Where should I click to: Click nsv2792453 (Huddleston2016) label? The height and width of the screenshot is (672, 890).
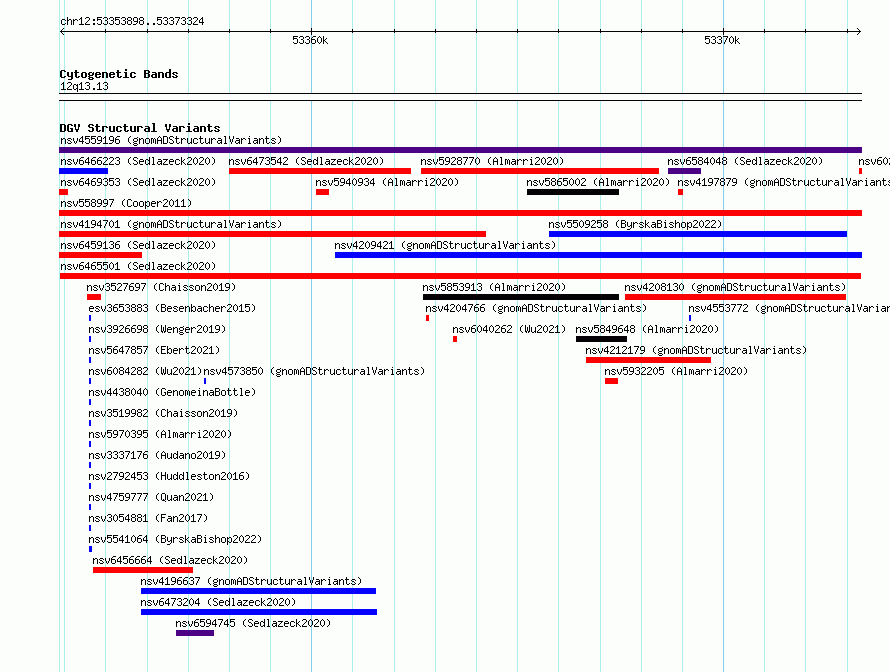169,476
